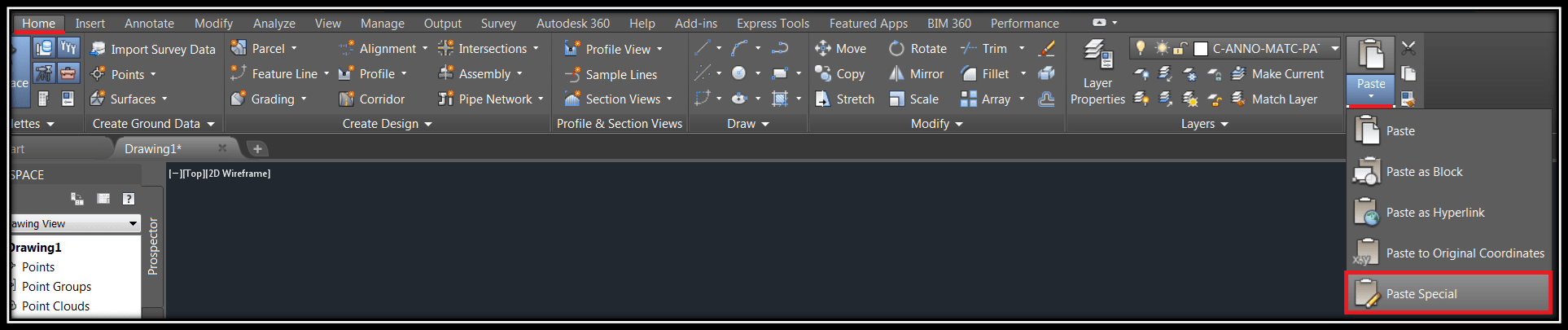1568x330 pixels.
Task: Switch to the Analyze ribbon tab
Action: coord(274,24)
